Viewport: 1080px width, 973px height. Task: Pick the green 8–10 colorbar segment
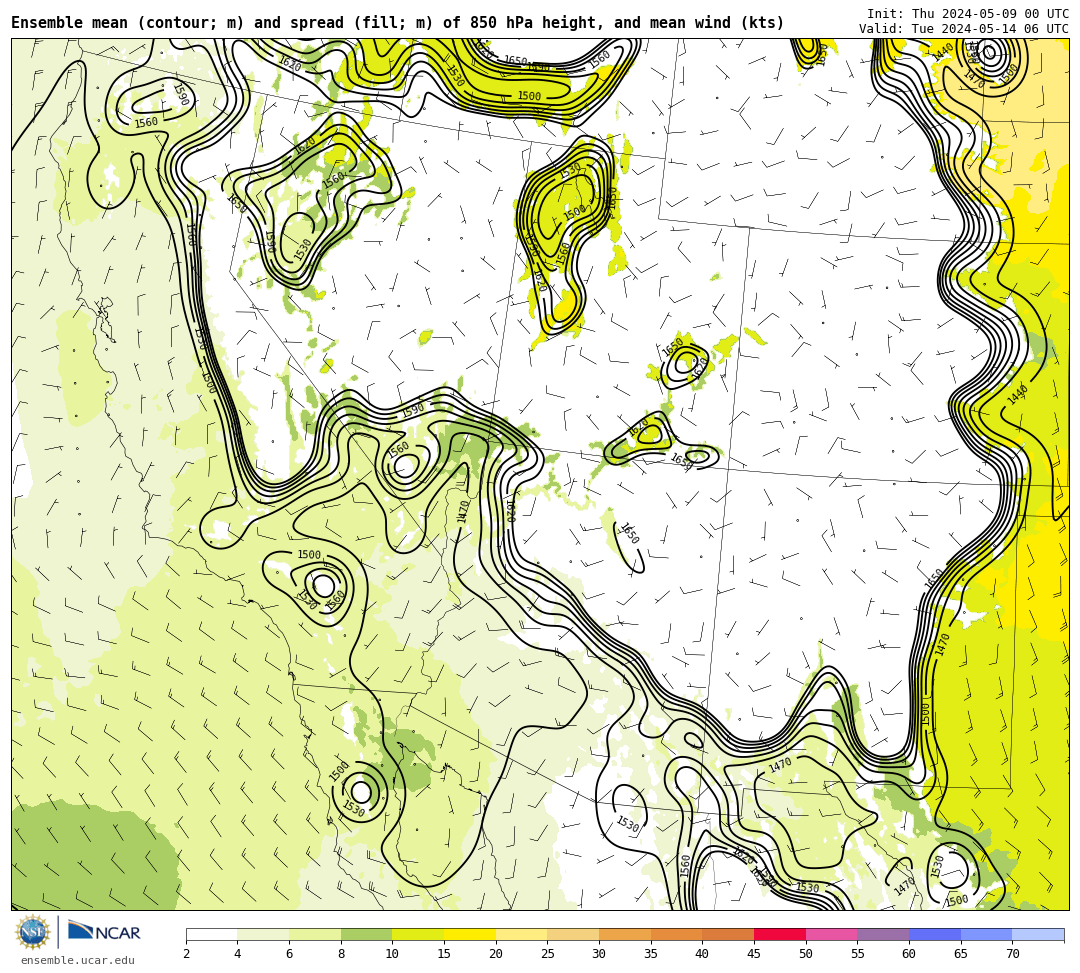[366, 934]
